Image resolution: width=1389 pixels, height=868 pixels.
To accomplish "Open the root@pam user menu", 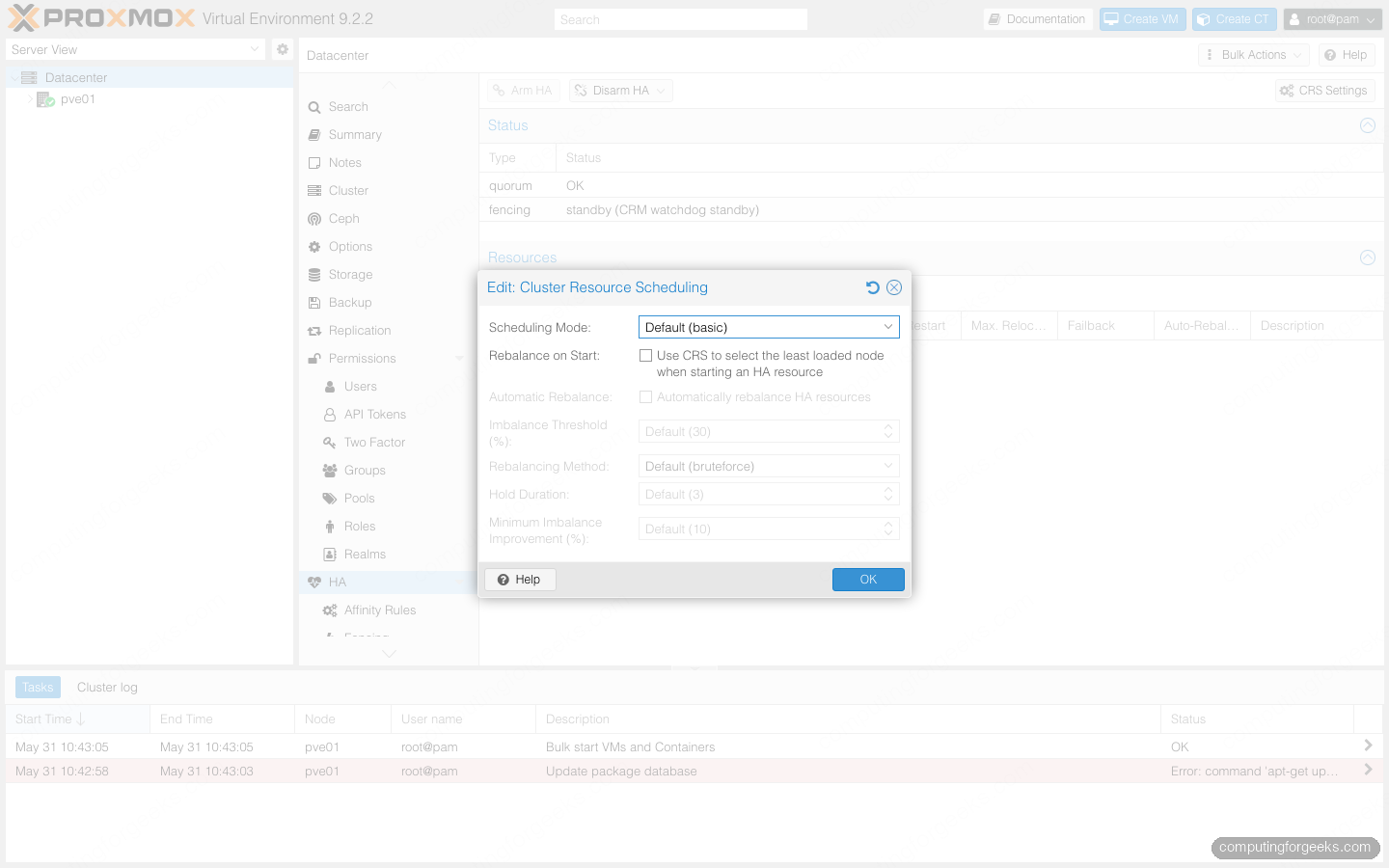I will pos(1333,19).
